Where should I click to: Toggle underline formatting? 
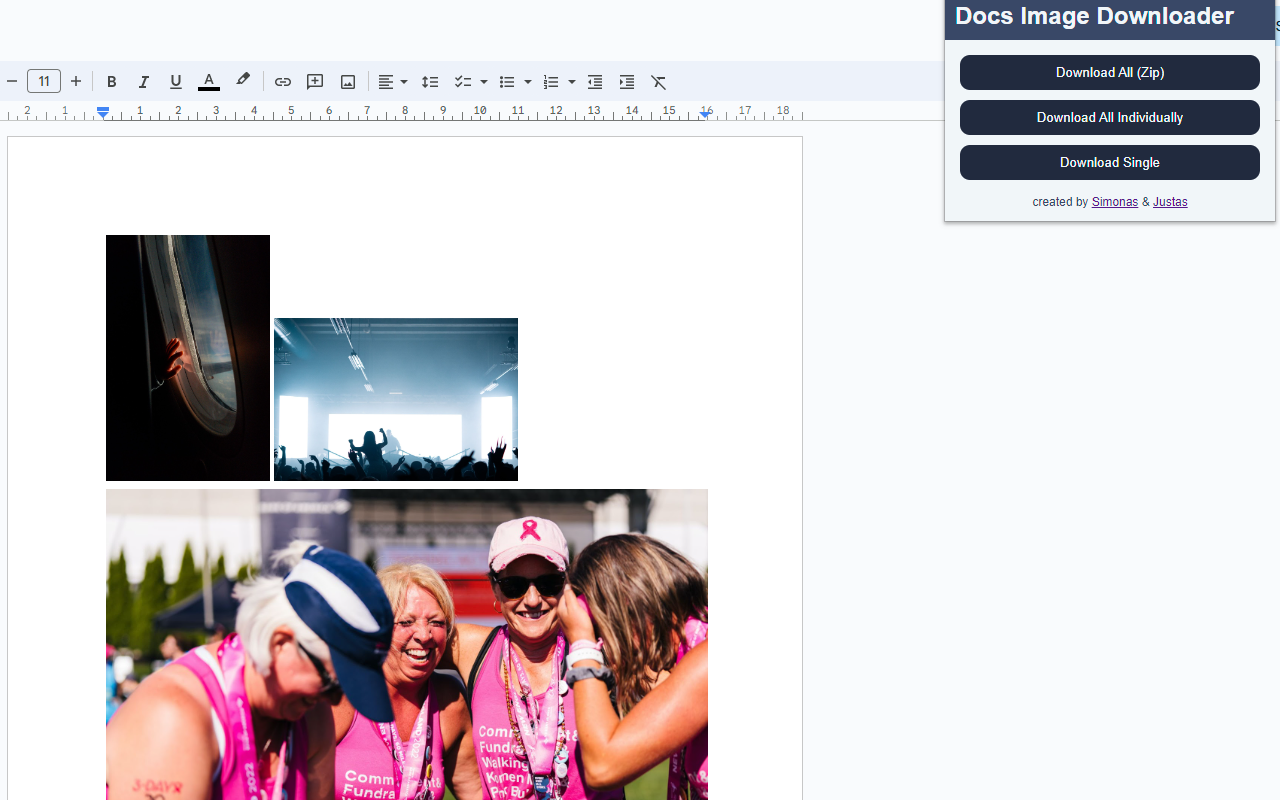click(176, 82)
